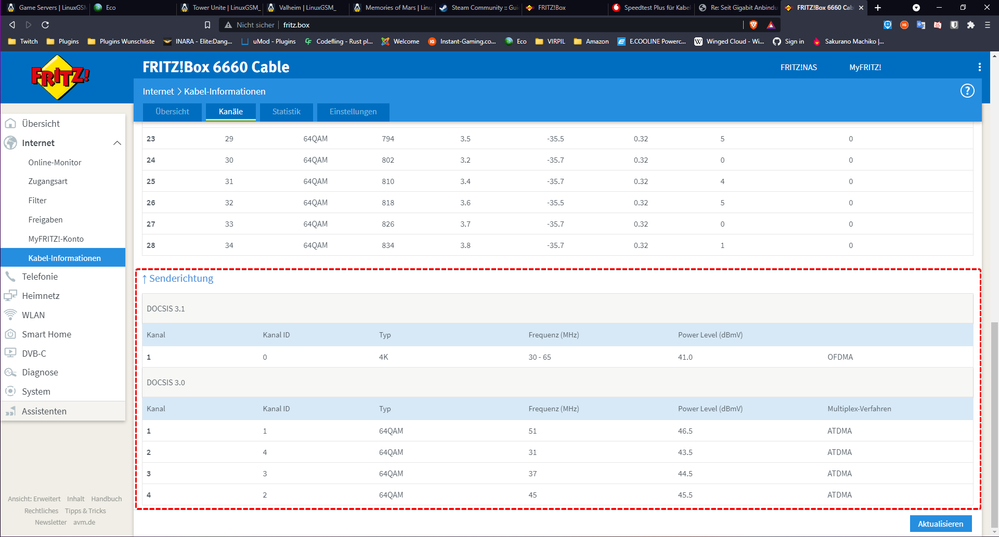
Task: Open the Twitch bookmark folder
Action: click(x=22, y=41)
